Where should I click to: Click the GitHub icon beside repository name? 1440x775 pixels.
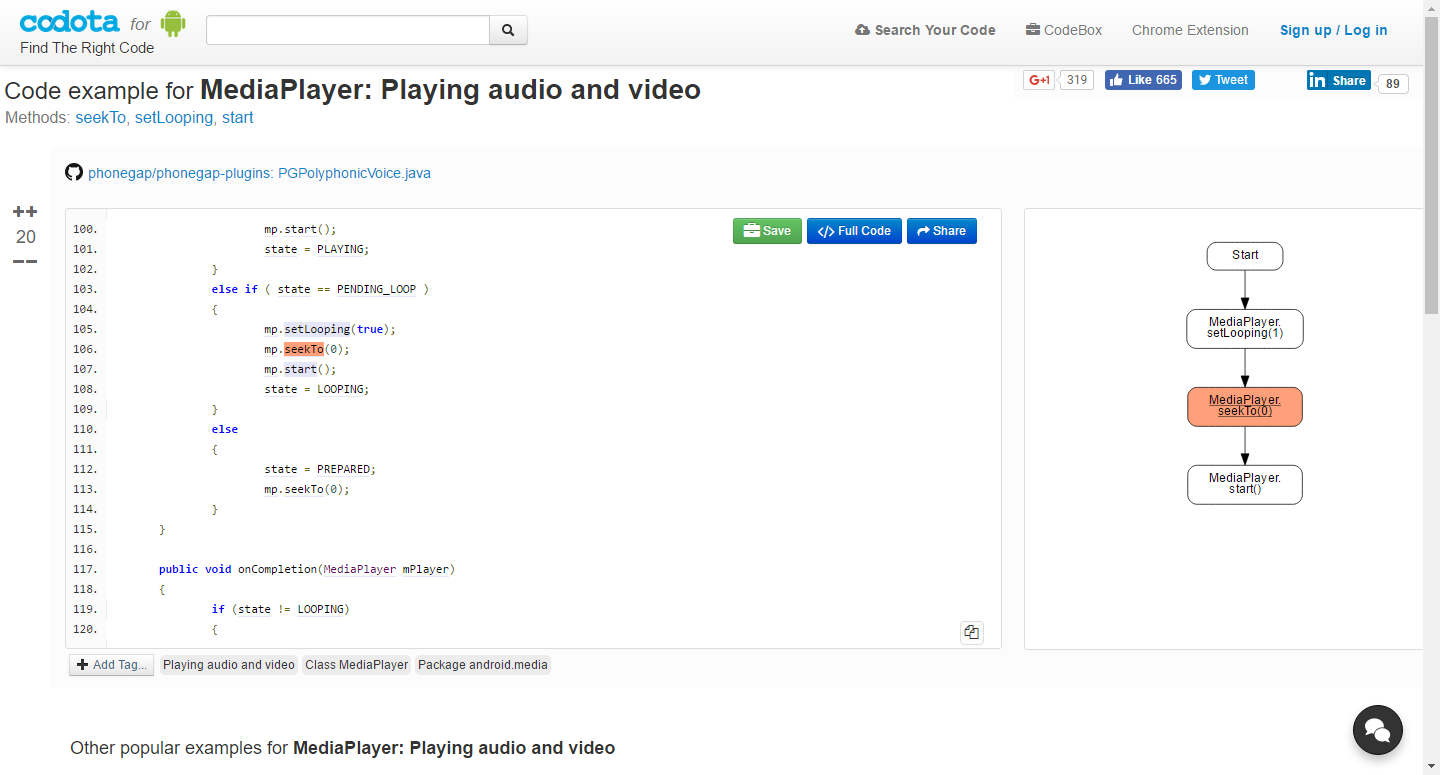click(x=74, y=172)
